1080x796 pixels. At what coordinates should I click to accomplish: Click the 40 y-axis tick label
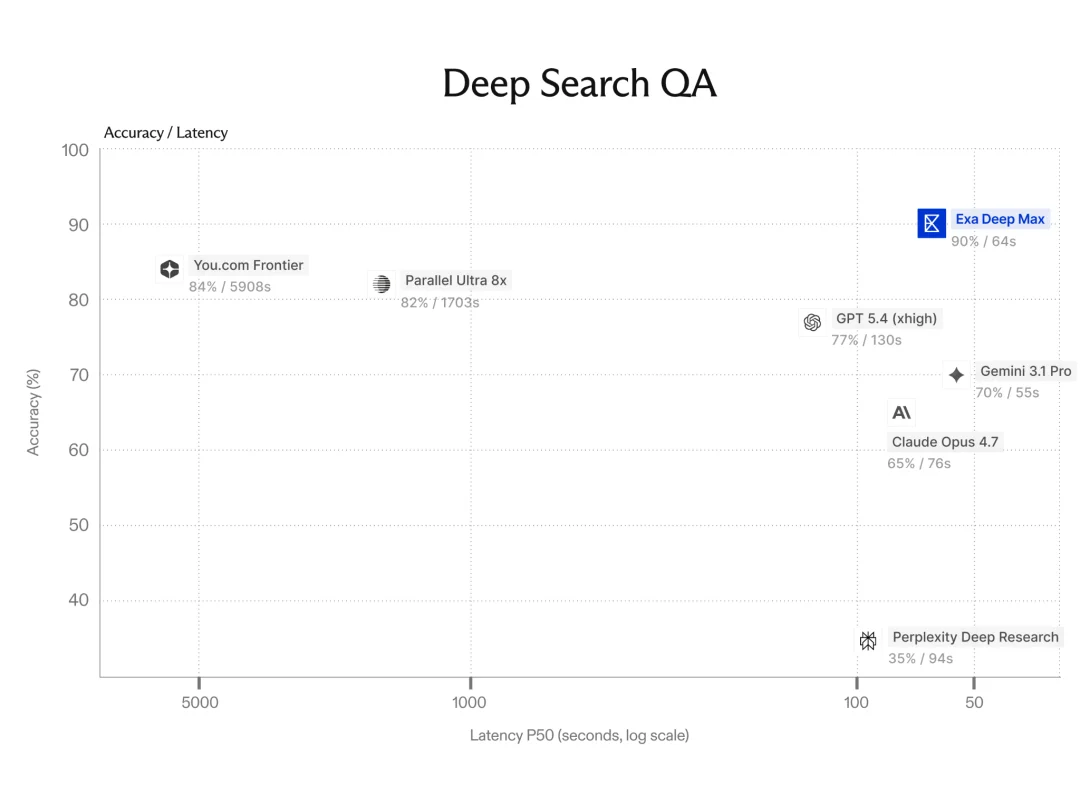79,600
